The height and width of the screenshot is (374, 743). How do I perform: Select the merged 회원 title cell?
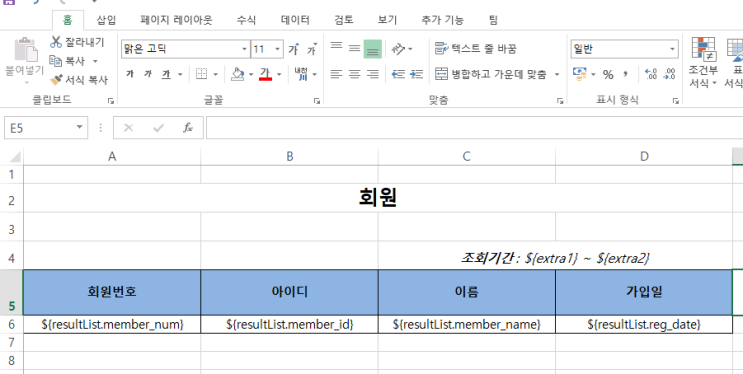click(378, 198)
